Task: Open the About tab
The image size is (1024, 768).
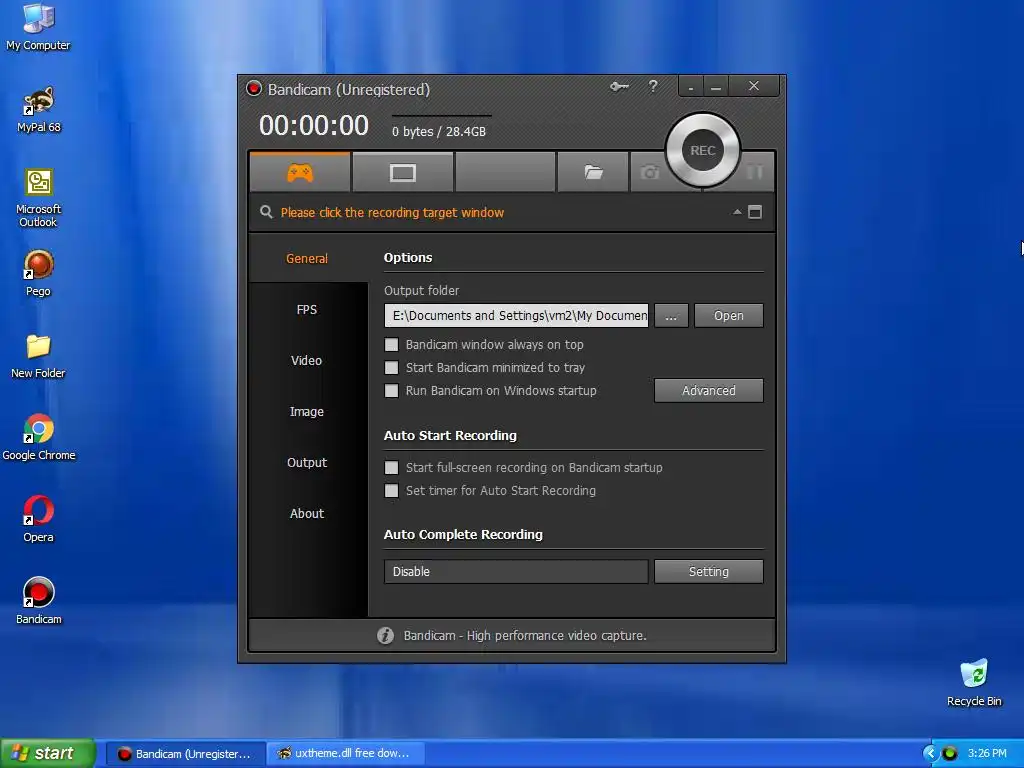Action: 307,513
